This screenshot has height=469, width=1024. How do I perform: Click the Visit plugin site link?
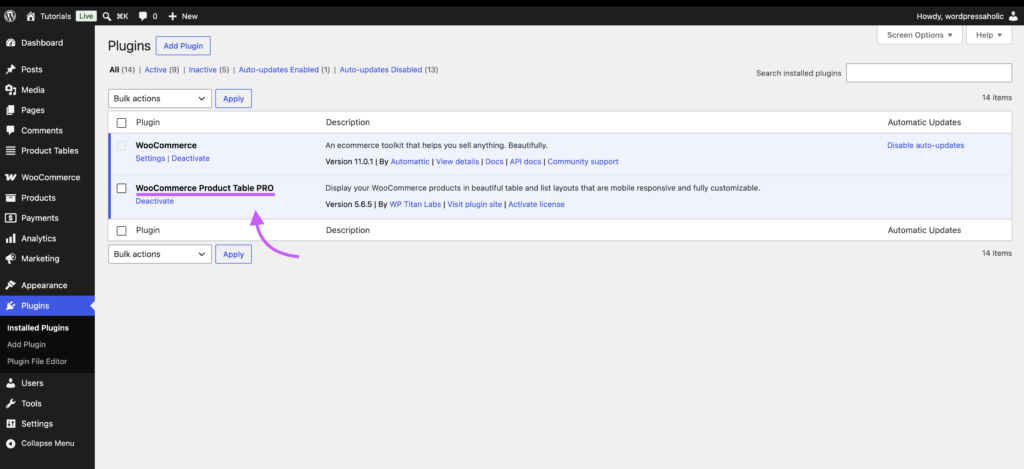pyautogui.click(x=475, y=204)
